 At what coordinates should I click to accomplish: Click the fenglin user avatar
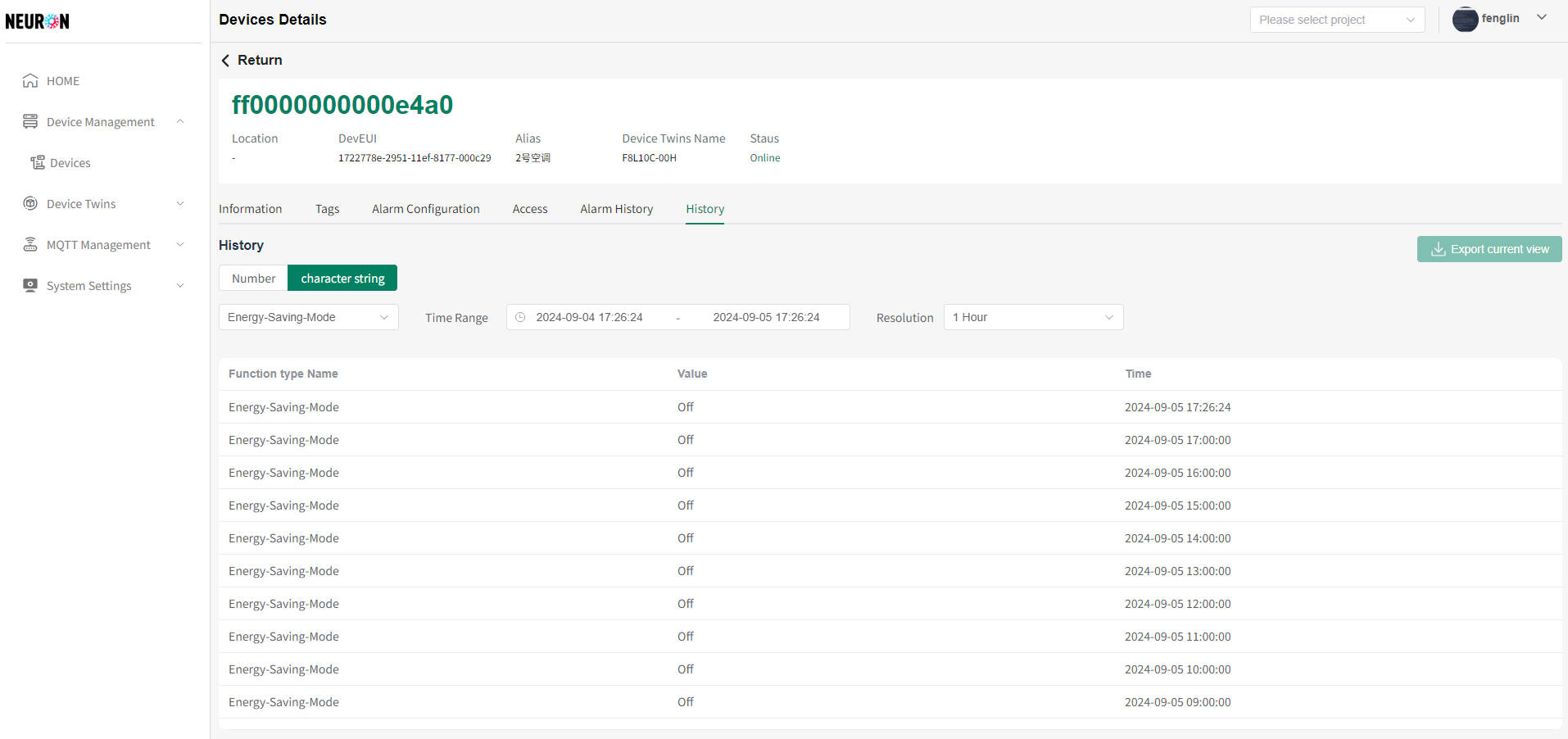[x=1465, y=19]
